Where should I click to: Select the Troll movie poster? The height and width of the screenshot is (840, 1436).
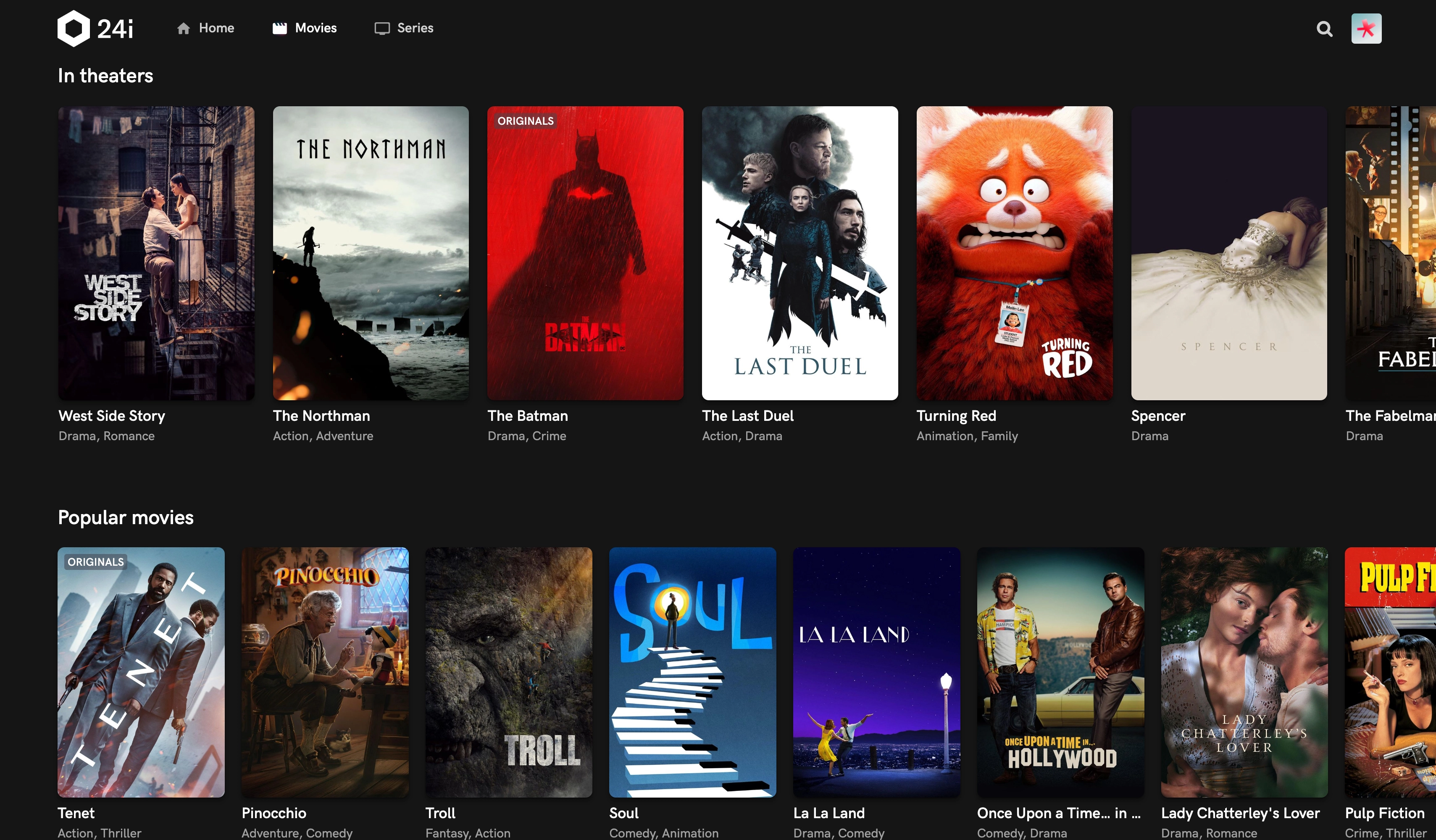pos(508,672)
